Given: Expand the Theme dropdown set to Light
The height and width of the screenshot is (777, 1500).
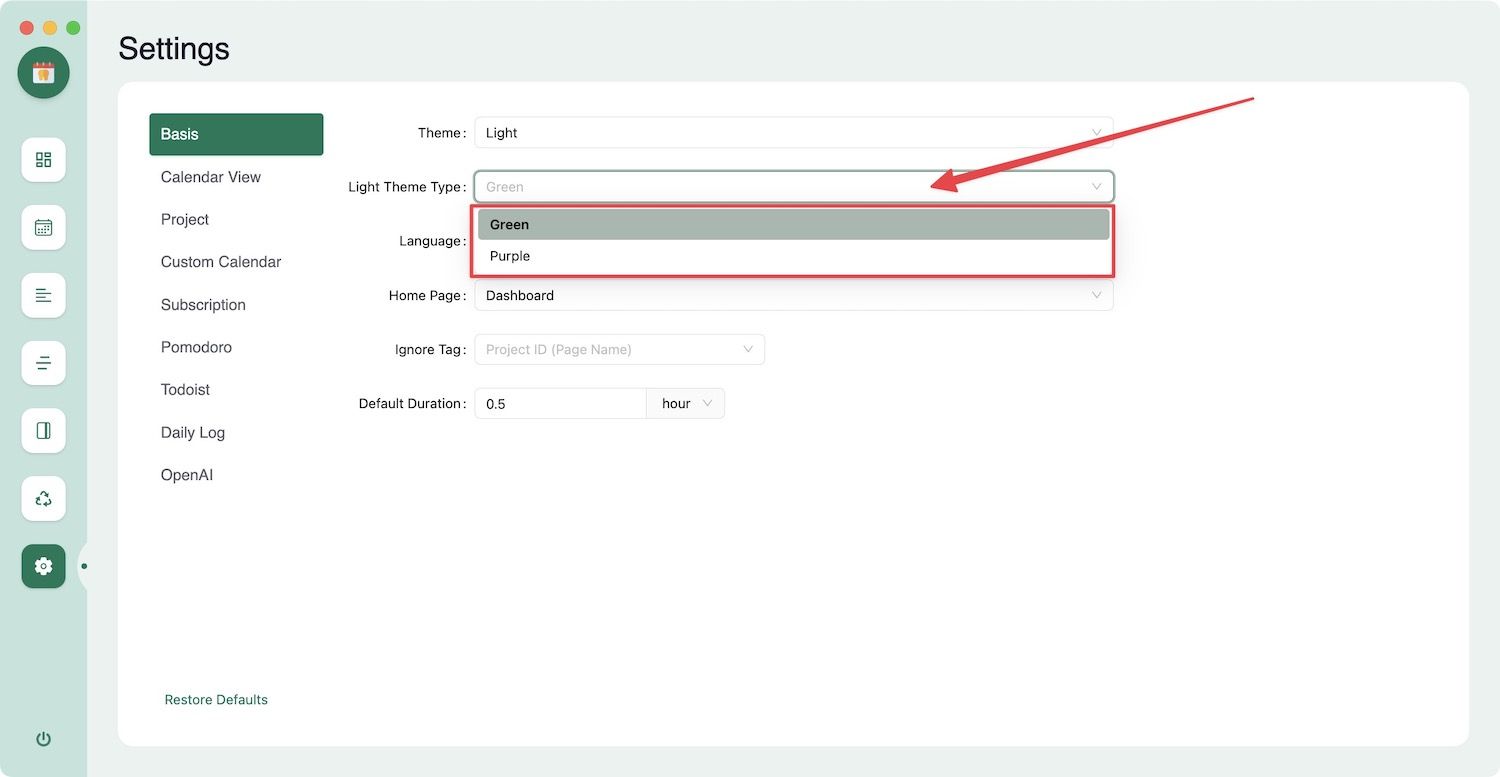Looking at the screenshot, I should (x=793, y=133).
